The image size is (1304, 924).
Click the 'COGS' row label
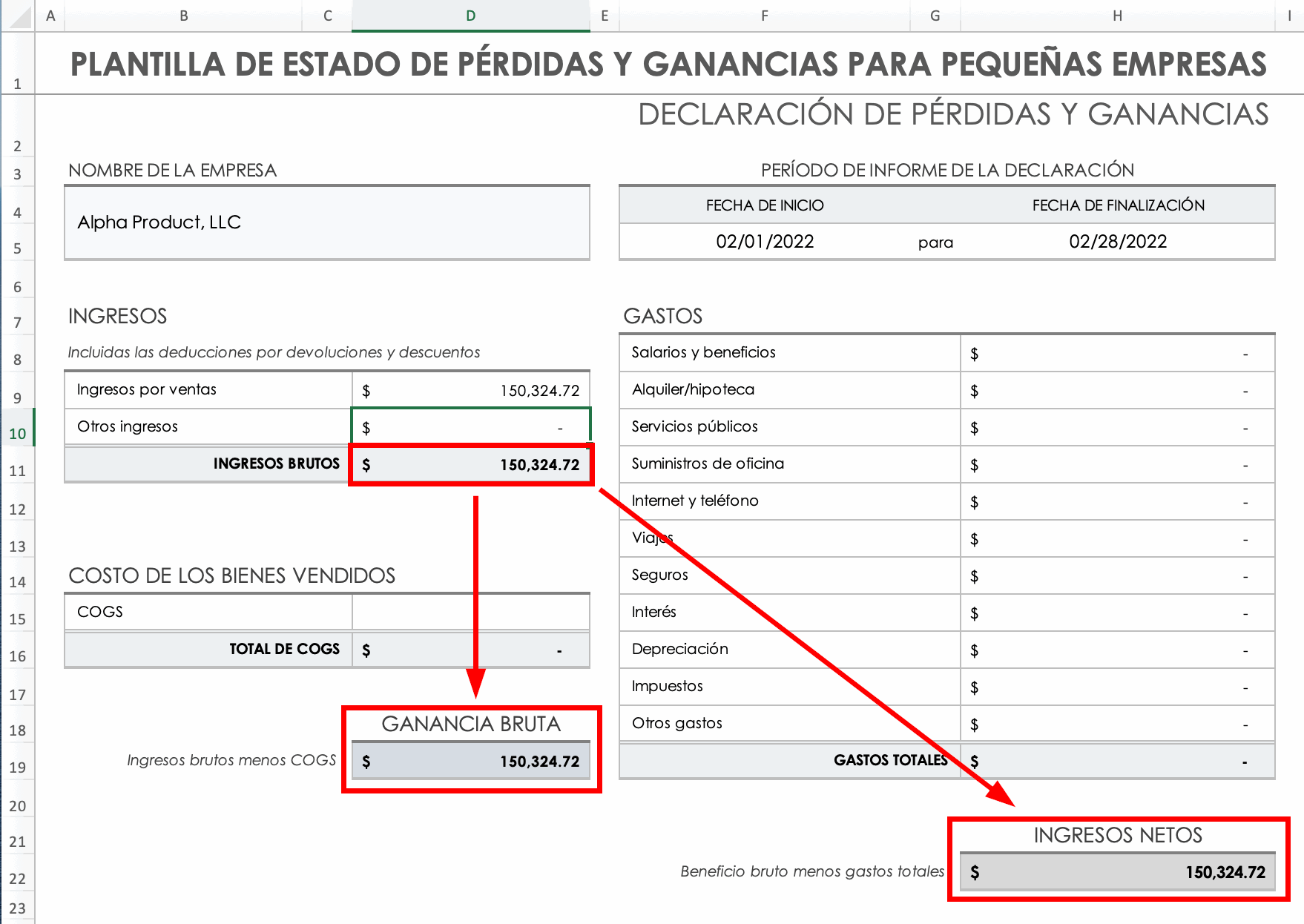pos(100,612)
